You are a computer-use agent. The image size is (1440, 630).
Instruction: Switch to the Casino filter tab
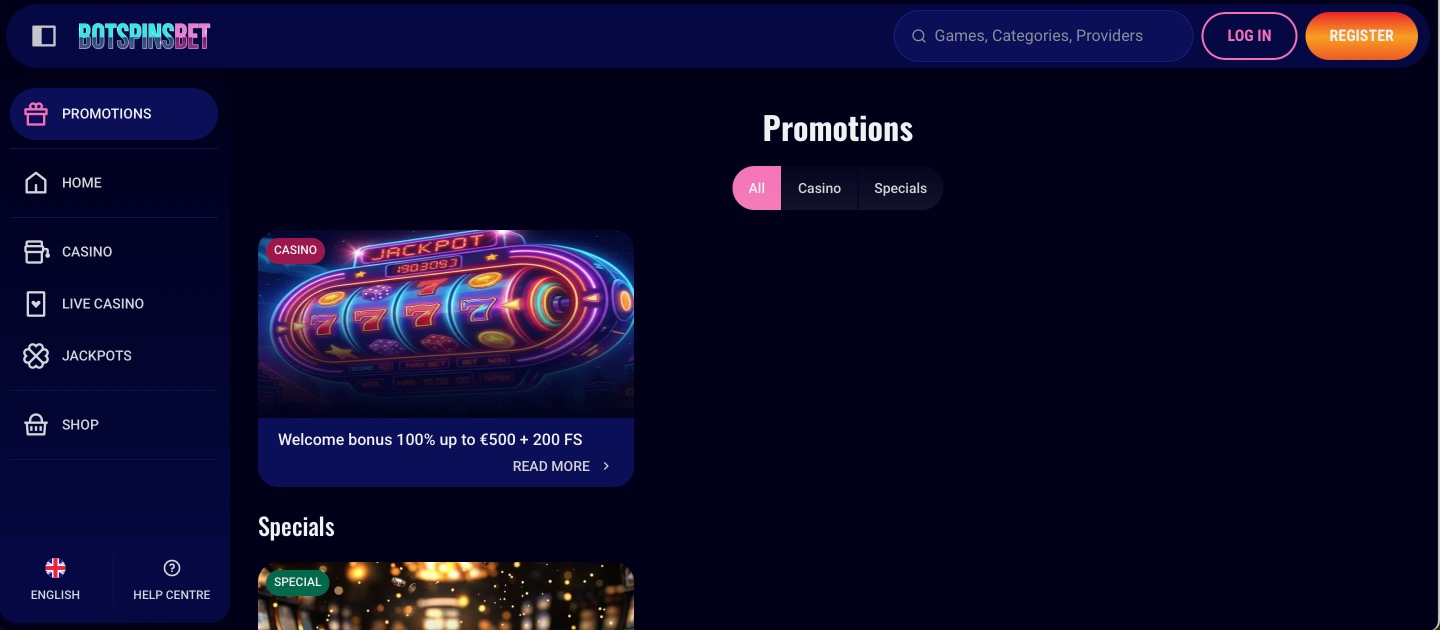click(x=819, y=188)
